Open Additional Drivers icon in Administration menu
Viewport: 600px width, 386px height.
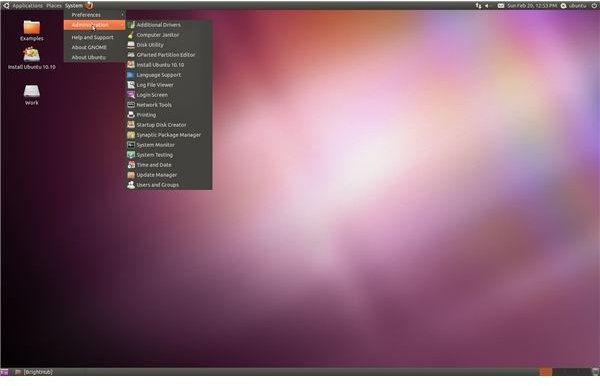[131, 25]
